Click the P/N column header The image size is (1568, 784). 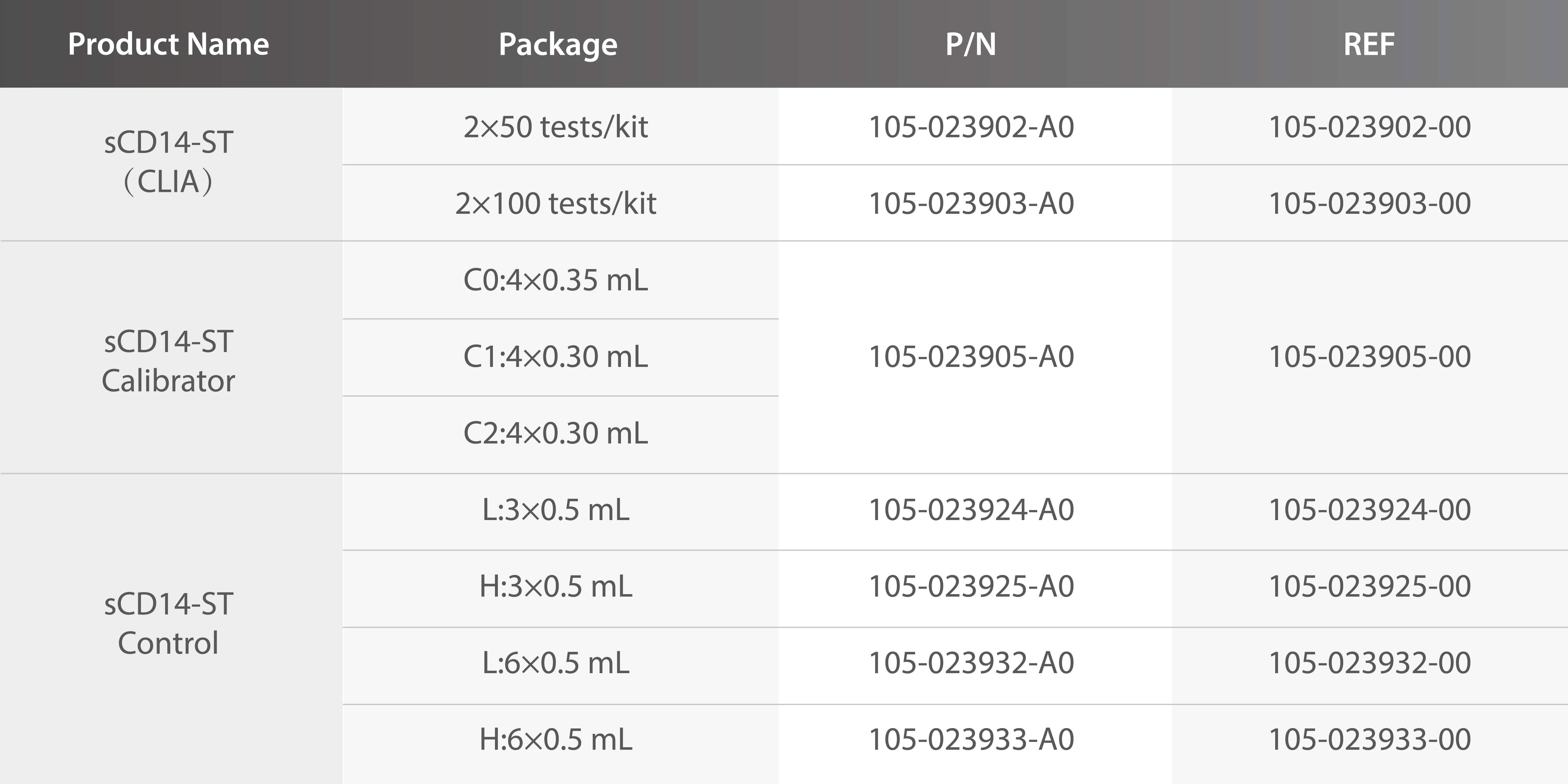click(x=970, y=44)
